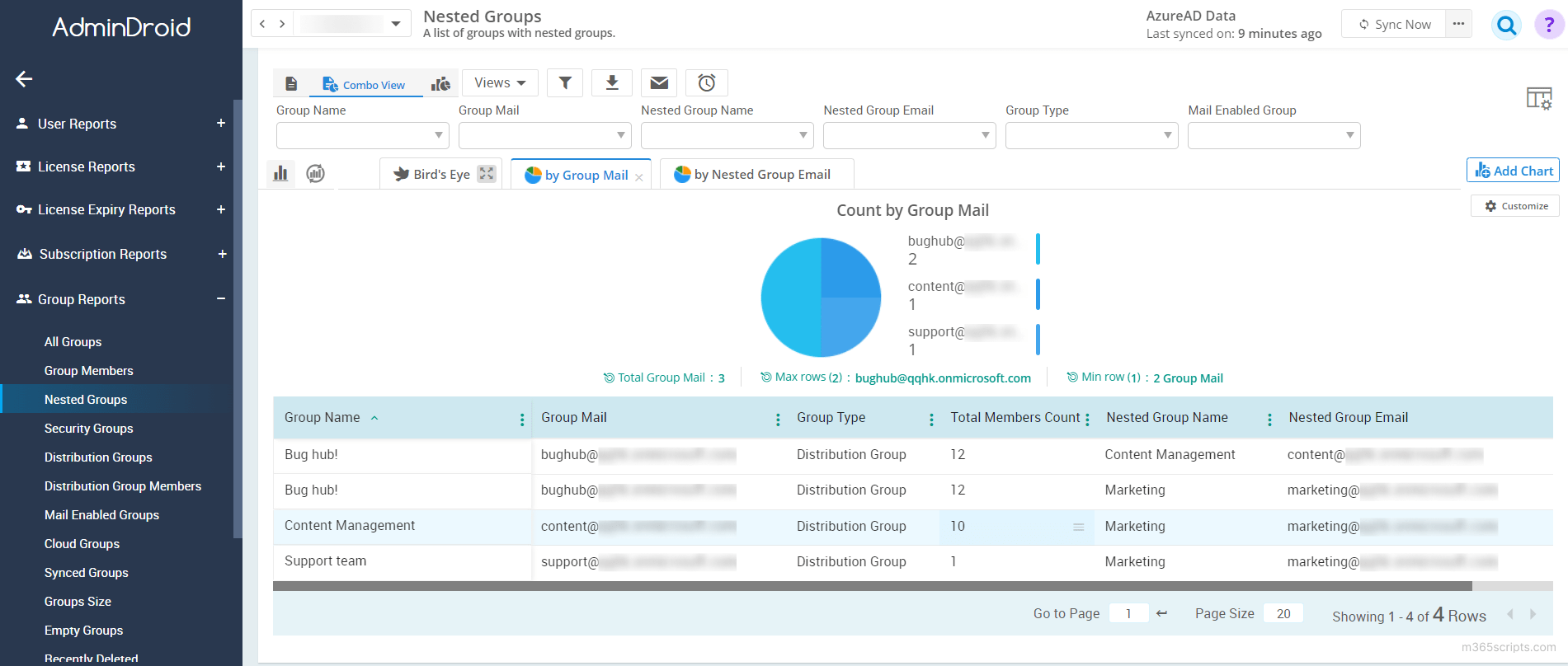The width and height of the screenshot is (1568, 666).
Task: Open Mail Enabled Groups report
Action: [101, 515]
